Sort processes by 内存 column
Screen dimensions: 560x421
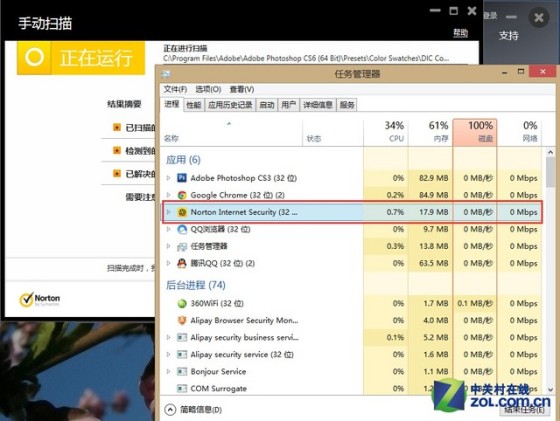coord(430,132)
